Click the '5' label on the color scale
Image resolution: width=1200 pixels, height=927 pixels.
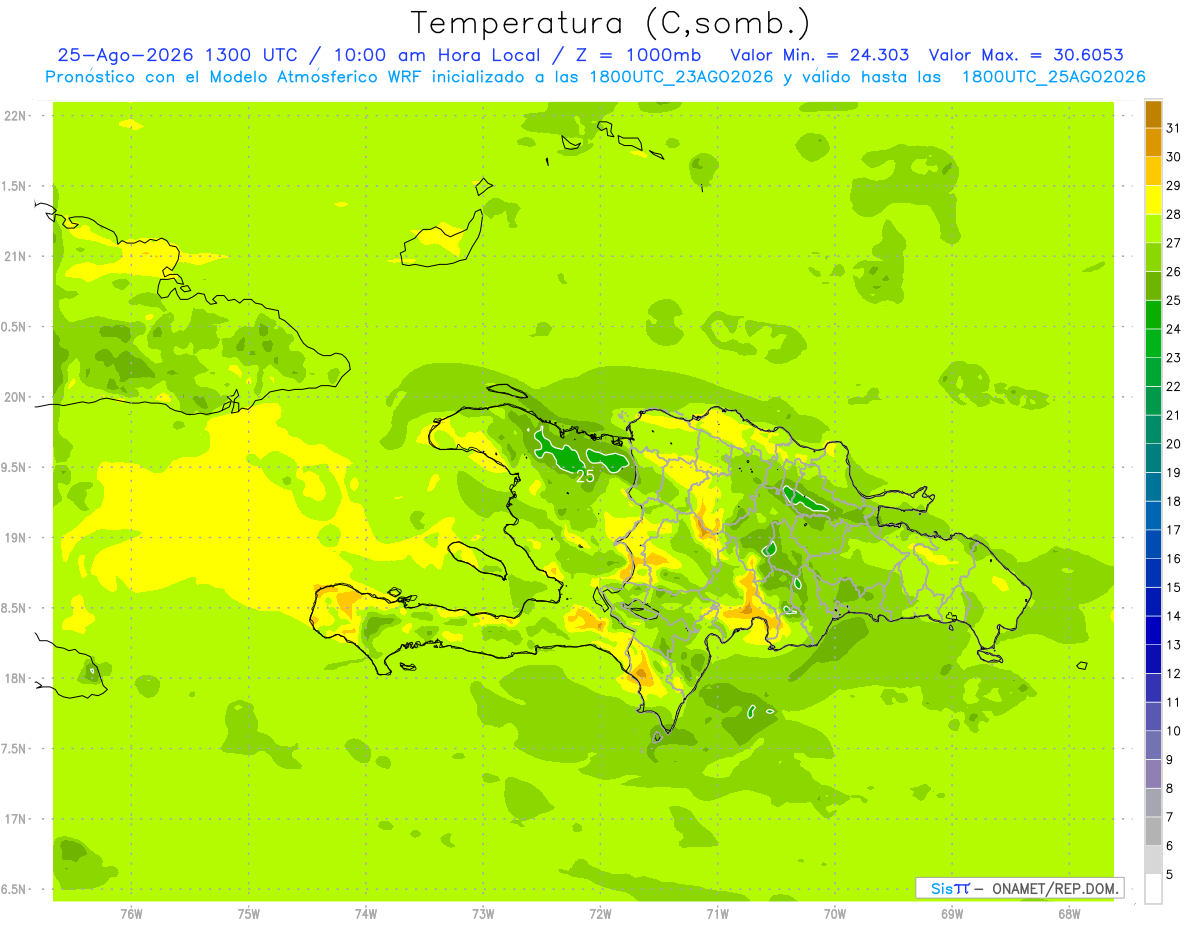tap(1170, 875)
